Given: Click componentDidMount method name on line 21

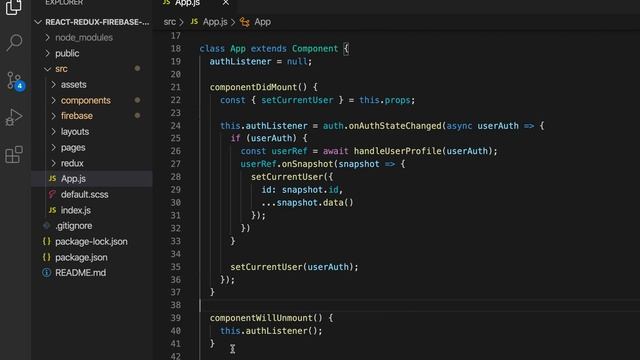Looking at the screenshot, I should pos(253,87).
